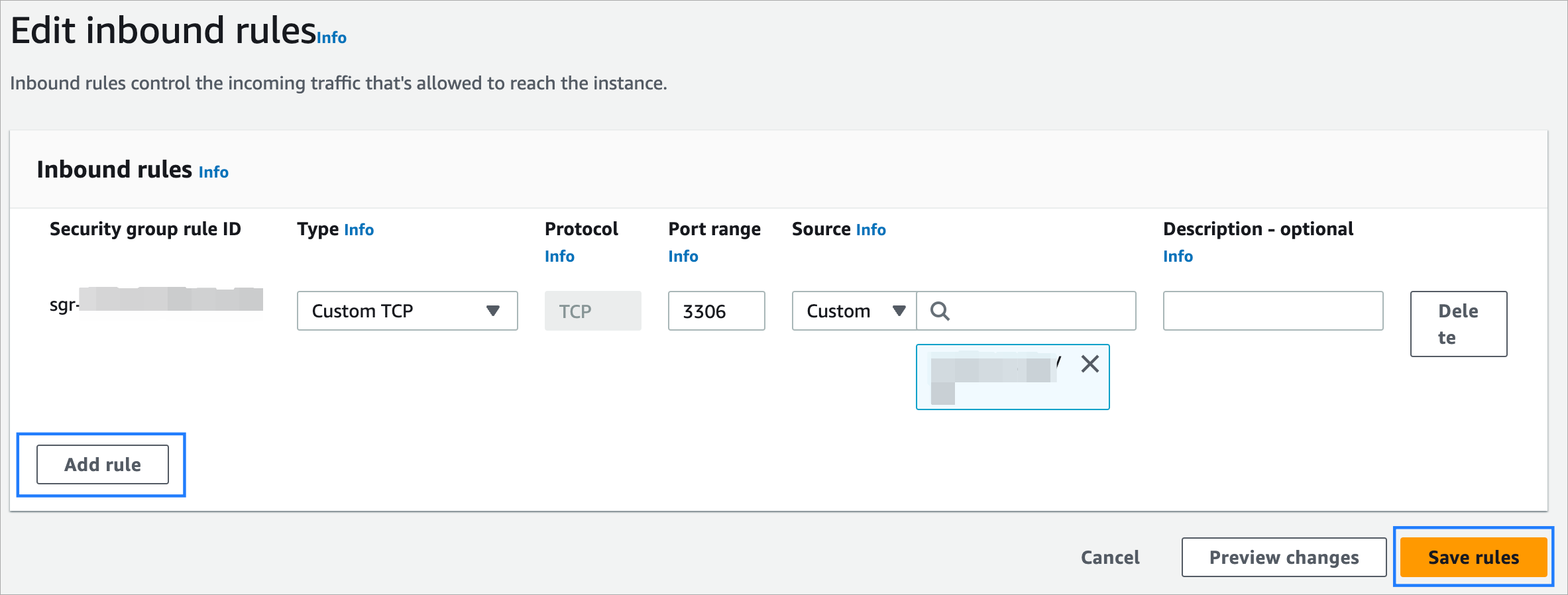Focus the Port range field showing 3306

(x=716, y=311)
